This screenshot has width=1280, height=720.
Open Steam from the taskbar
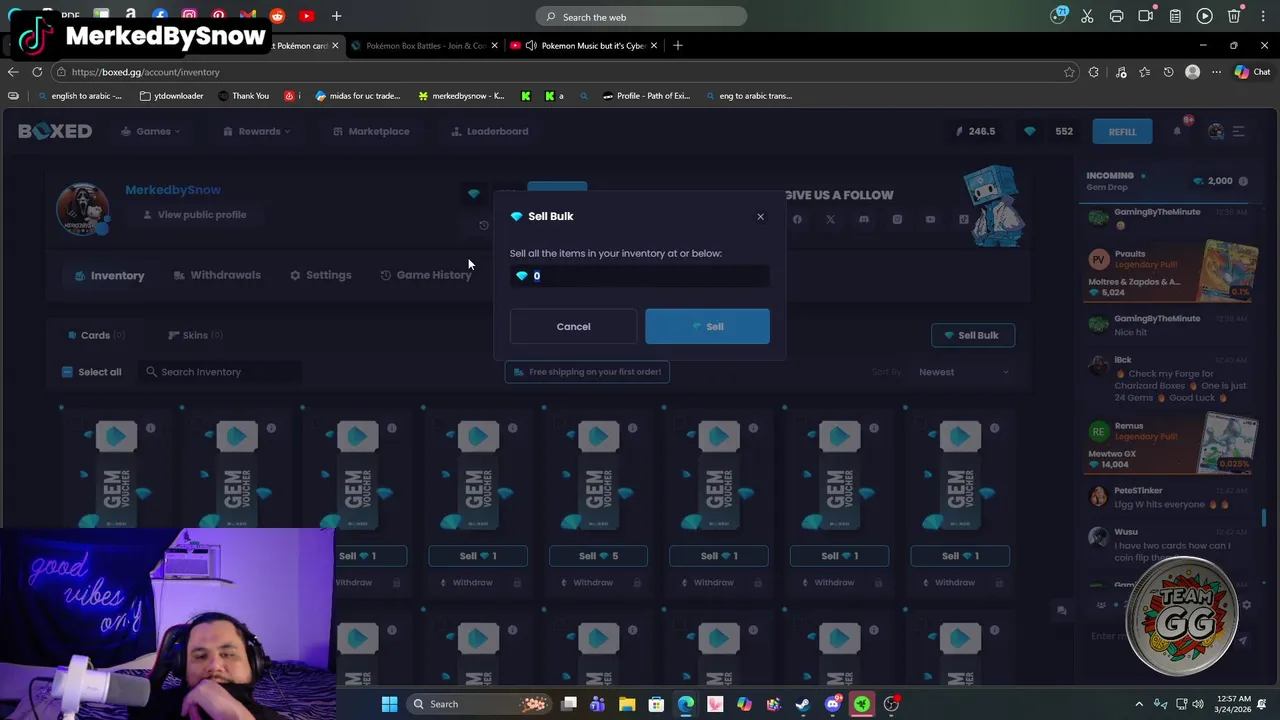803,704
